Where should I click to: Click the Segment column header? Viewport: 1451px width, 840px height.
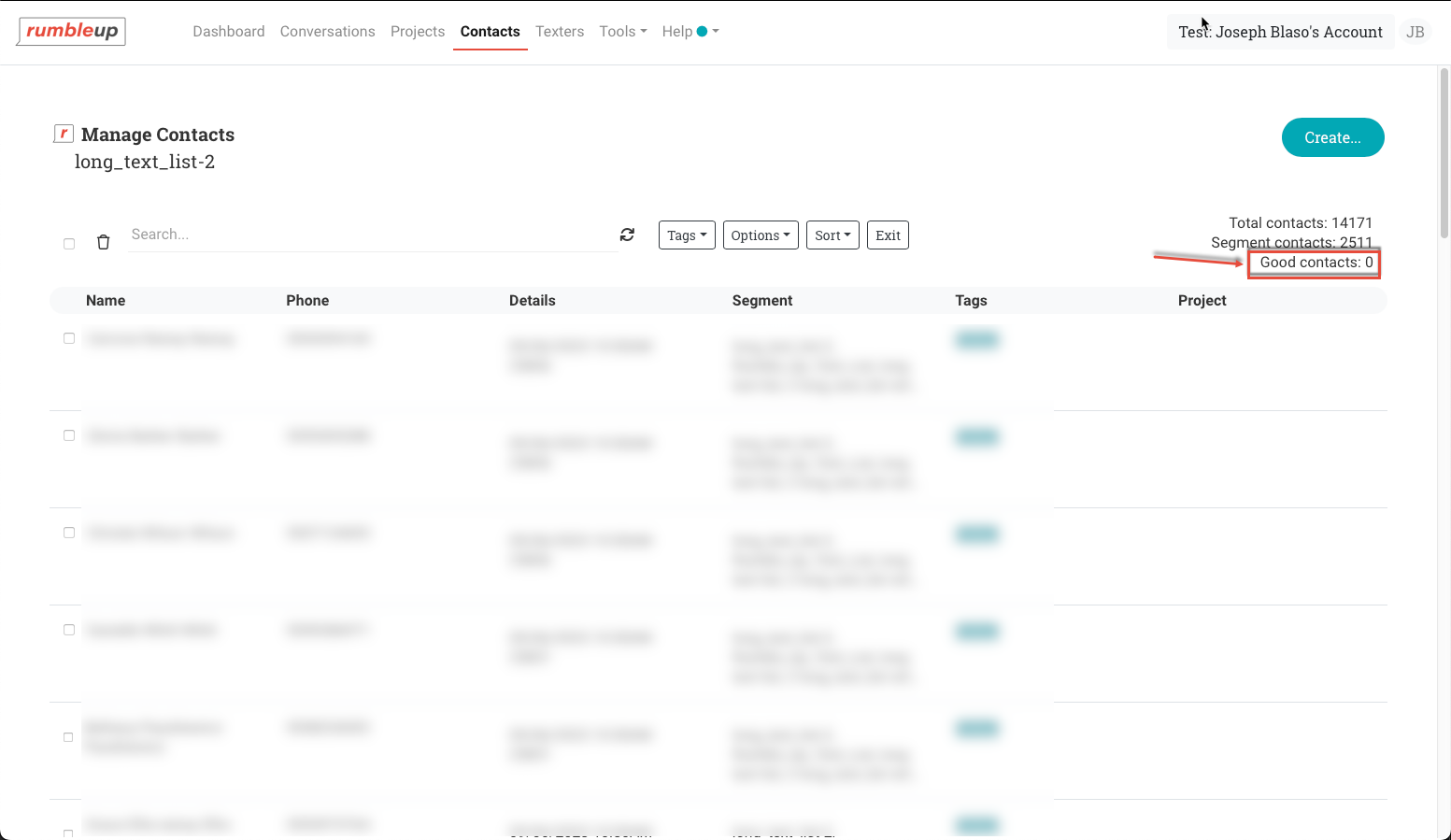pyautogui.click(x=762, y=301)
